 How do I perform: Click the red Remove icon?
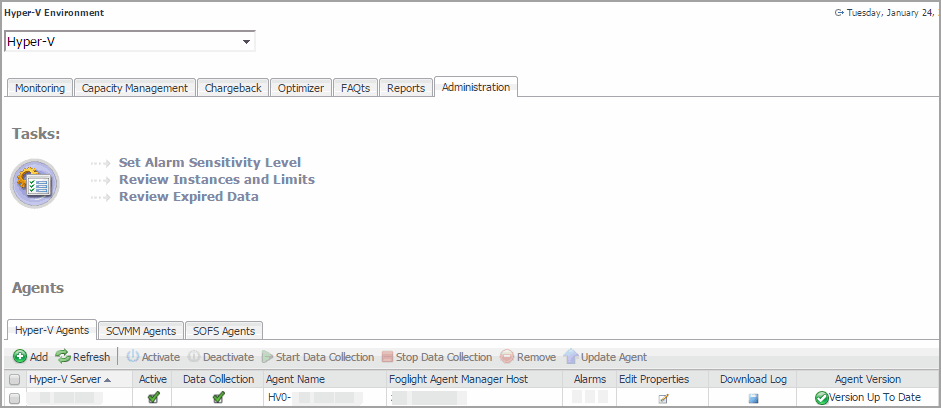click(507, 357)
